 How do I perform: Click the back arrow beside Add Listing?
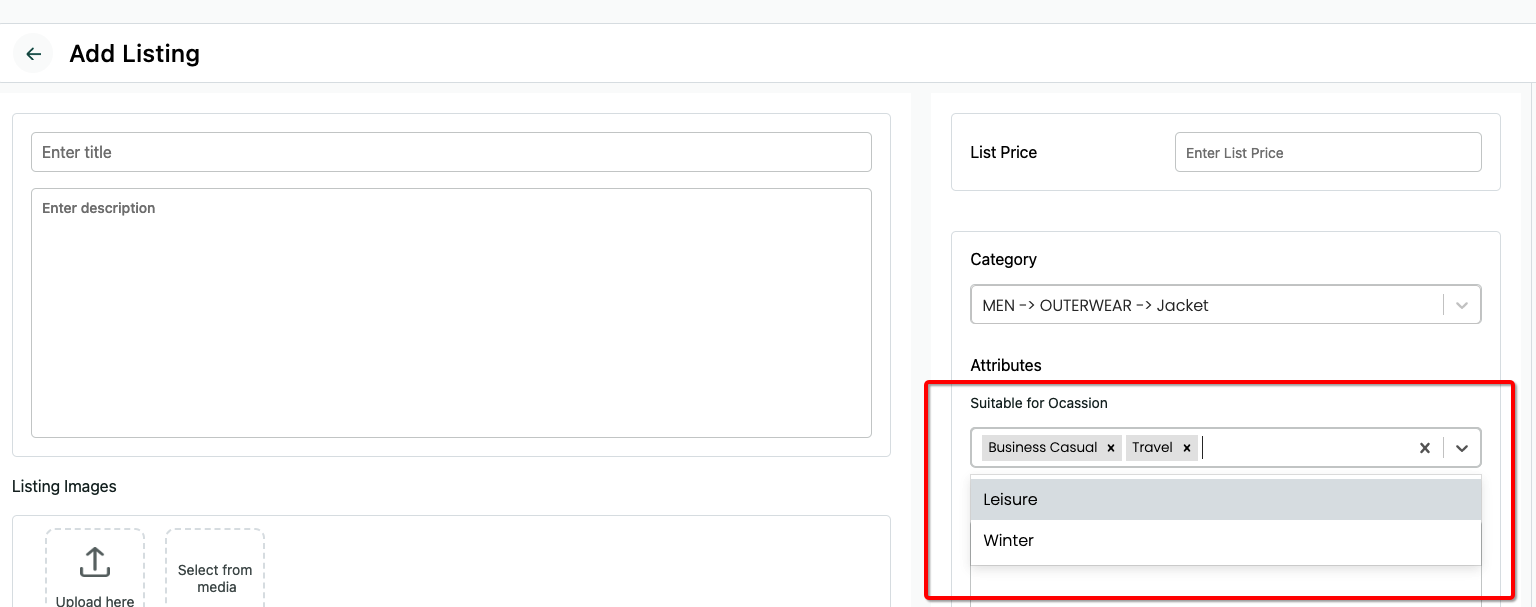(33, 54)
